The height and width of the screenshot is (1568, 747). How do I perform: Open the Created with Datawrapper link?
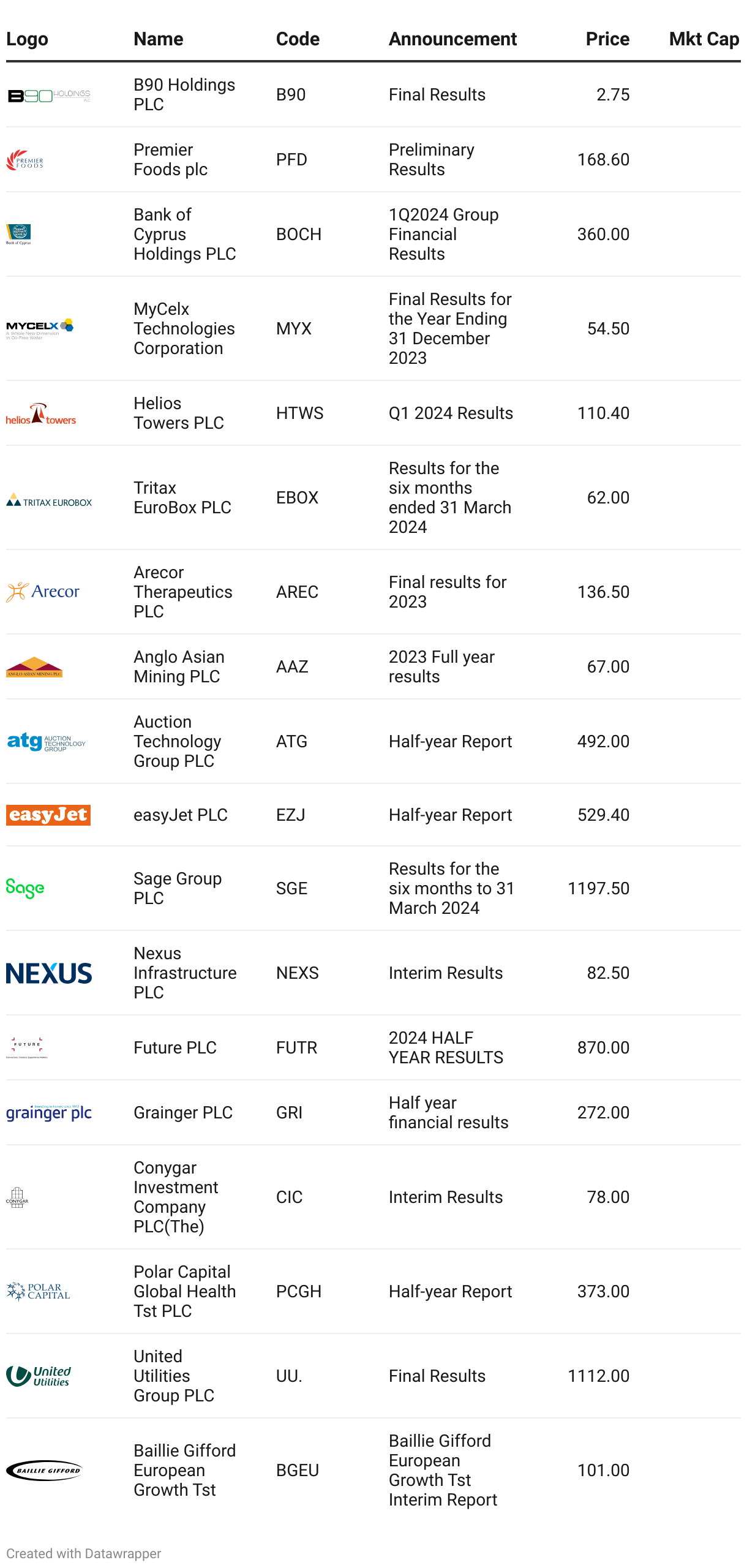pyautogui.click(x=84, y=1554)
